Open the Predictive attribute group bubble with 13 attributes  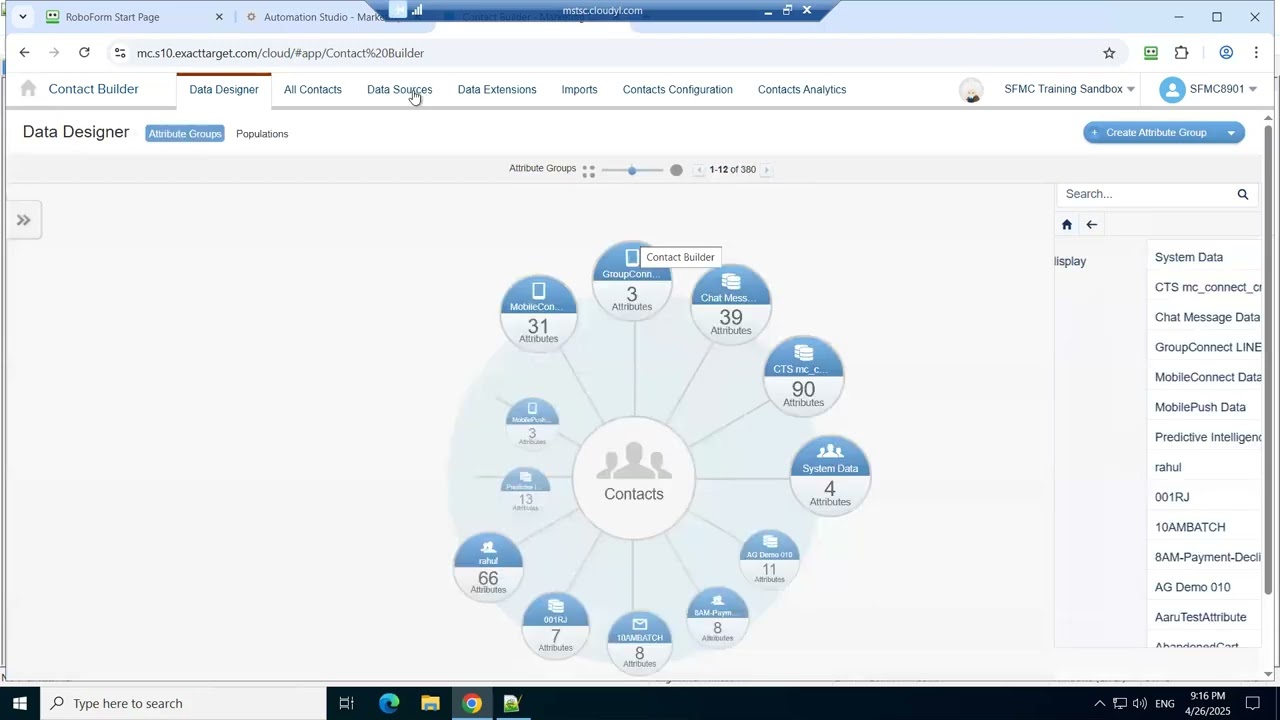[x=526, y=492]
